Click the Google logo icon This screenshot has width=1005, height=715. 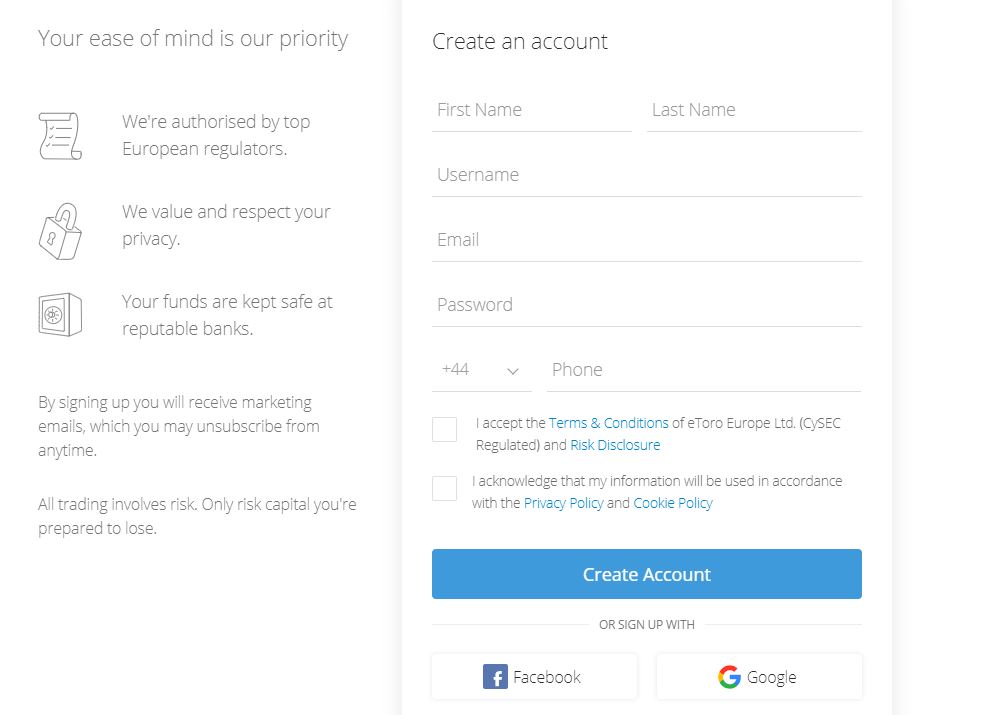[x=729, y=677]
